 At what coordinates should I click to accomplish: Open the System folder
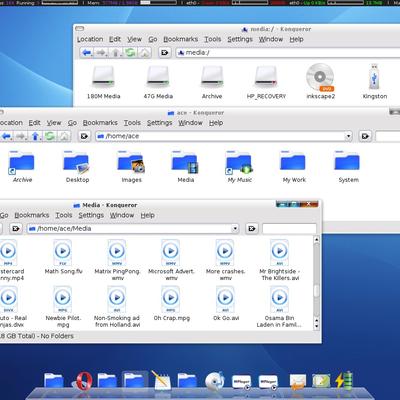click(x=348, y=167)
